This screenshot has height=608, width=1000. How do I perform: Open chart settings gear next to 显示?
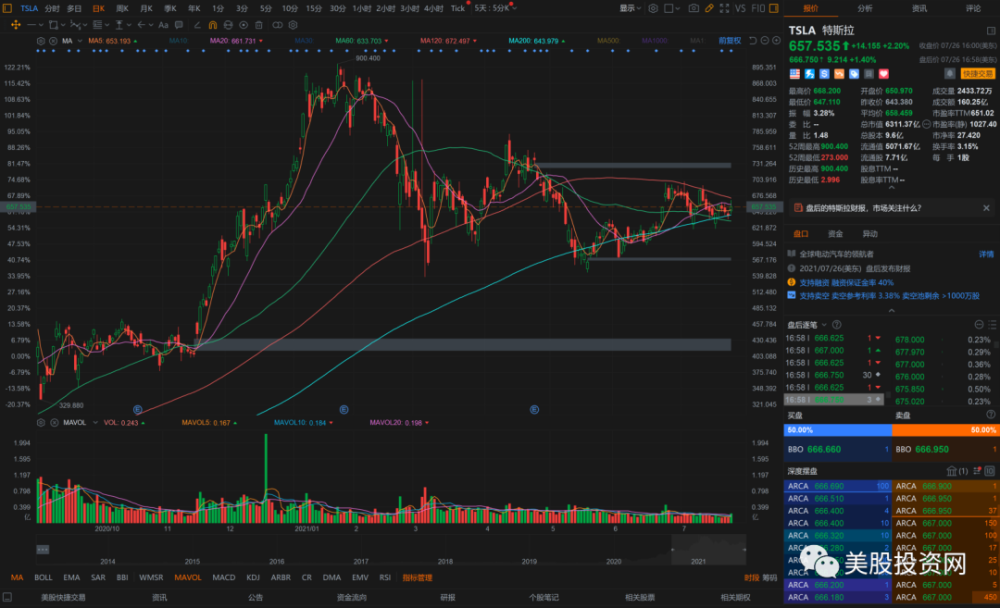pos(653,8)
